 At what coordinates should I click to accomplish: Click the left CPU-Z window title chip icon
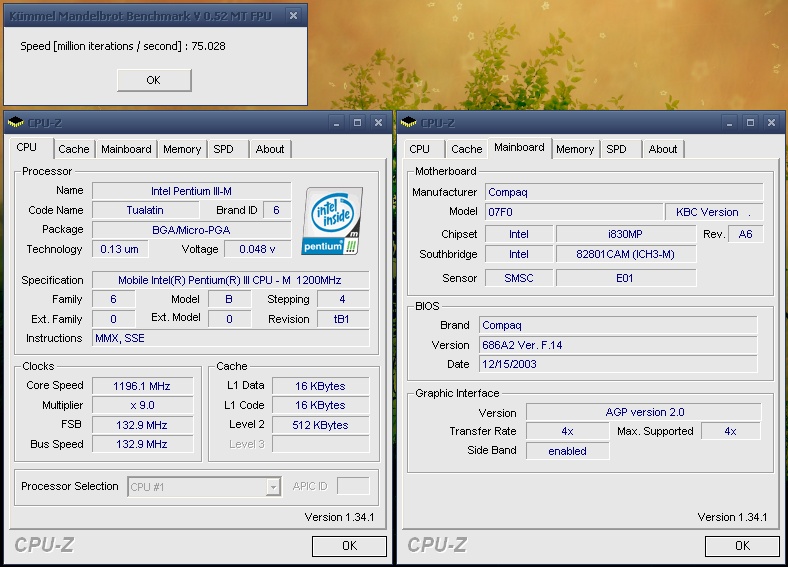(16, 122)
